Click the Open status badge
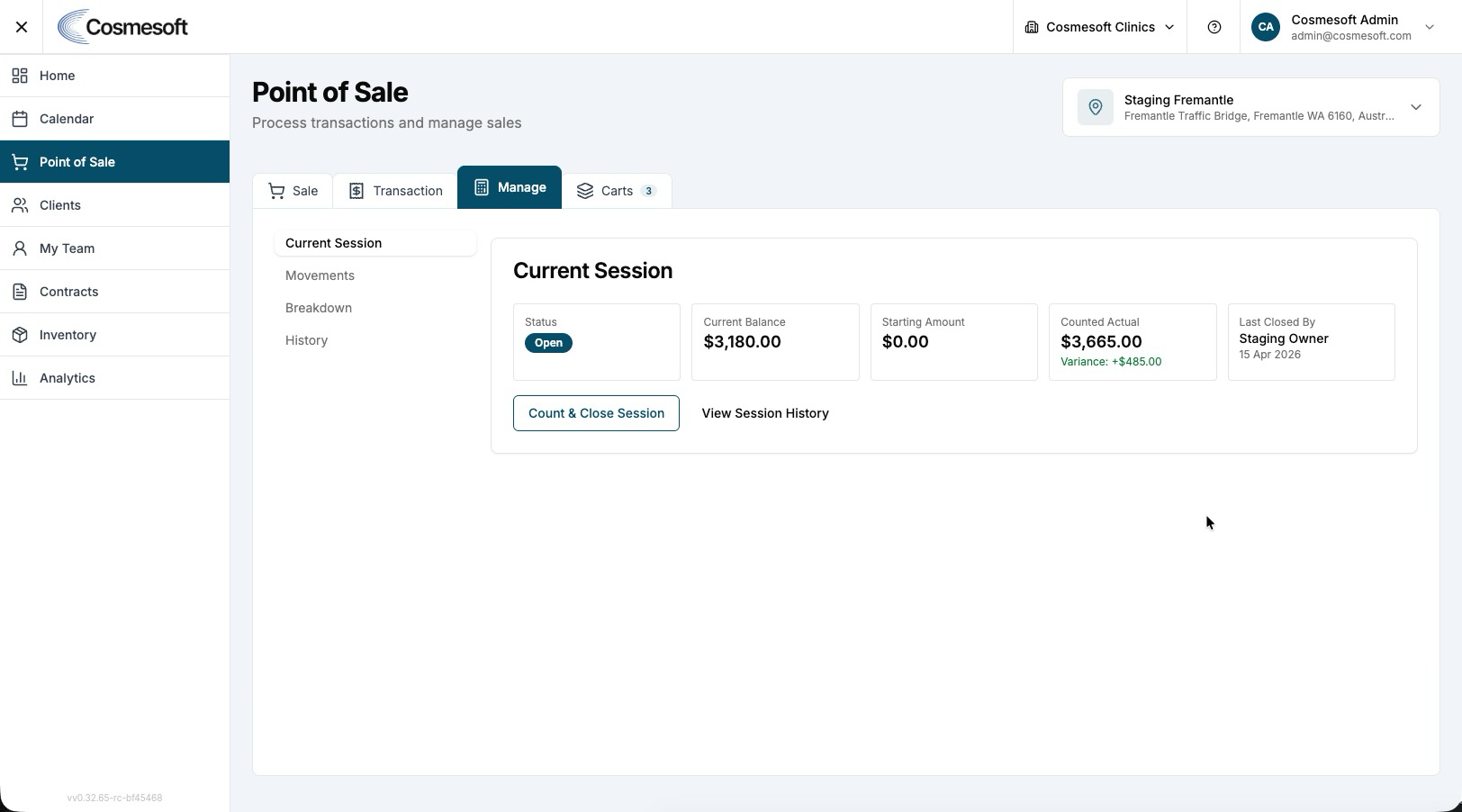This screenshot has height=812, width=1462. 548,343
